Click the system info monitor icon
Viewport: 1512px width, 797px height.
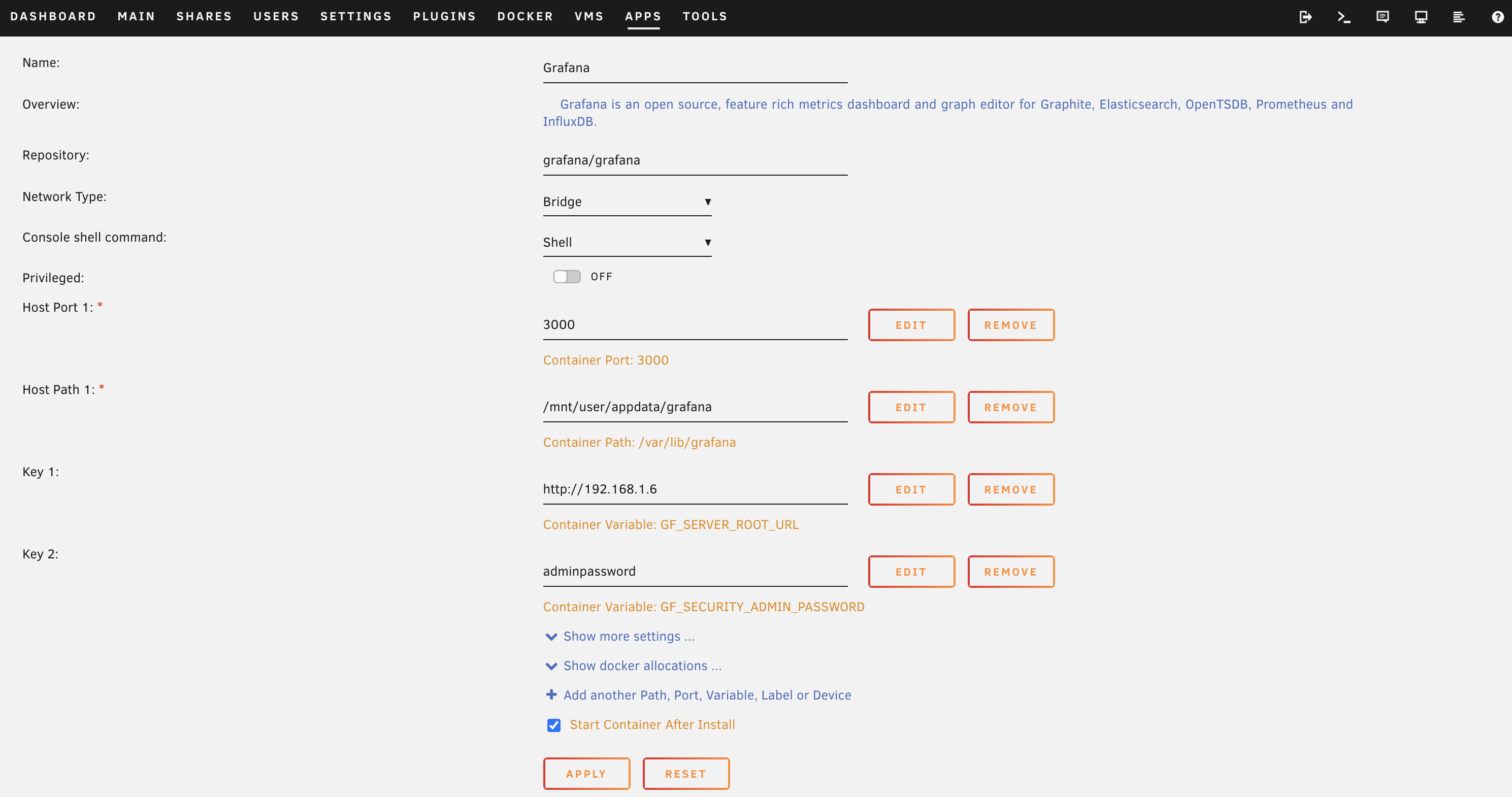coord(1421,17)
